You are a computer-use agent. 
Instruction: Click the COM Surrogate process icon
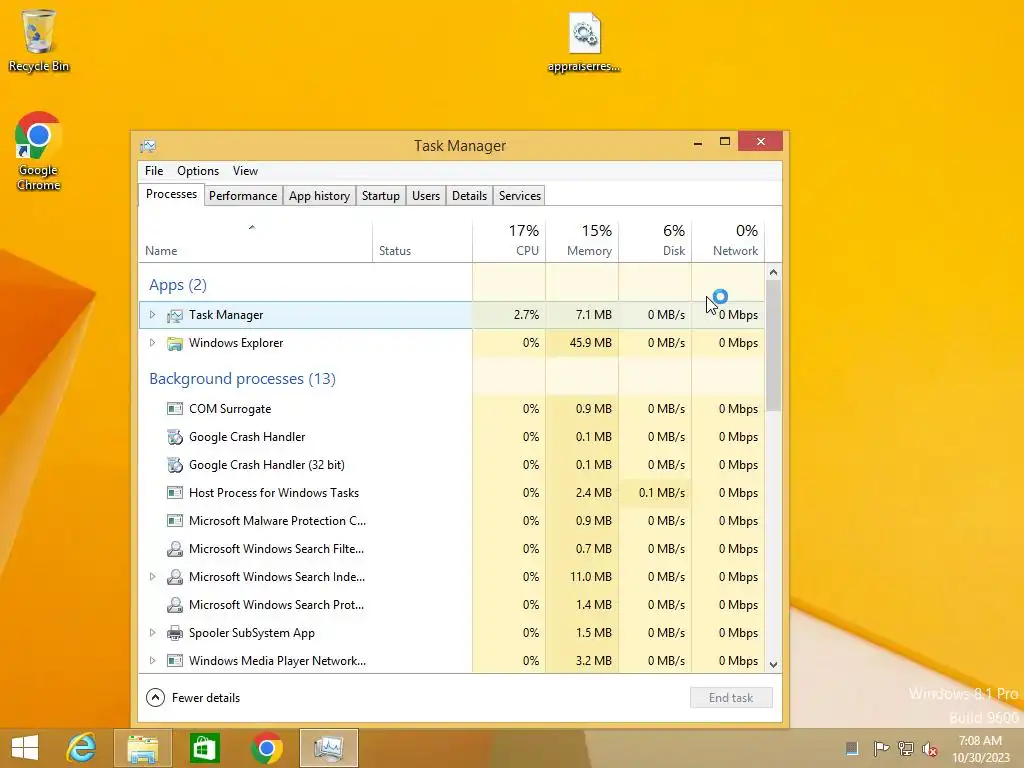point(174,409)
